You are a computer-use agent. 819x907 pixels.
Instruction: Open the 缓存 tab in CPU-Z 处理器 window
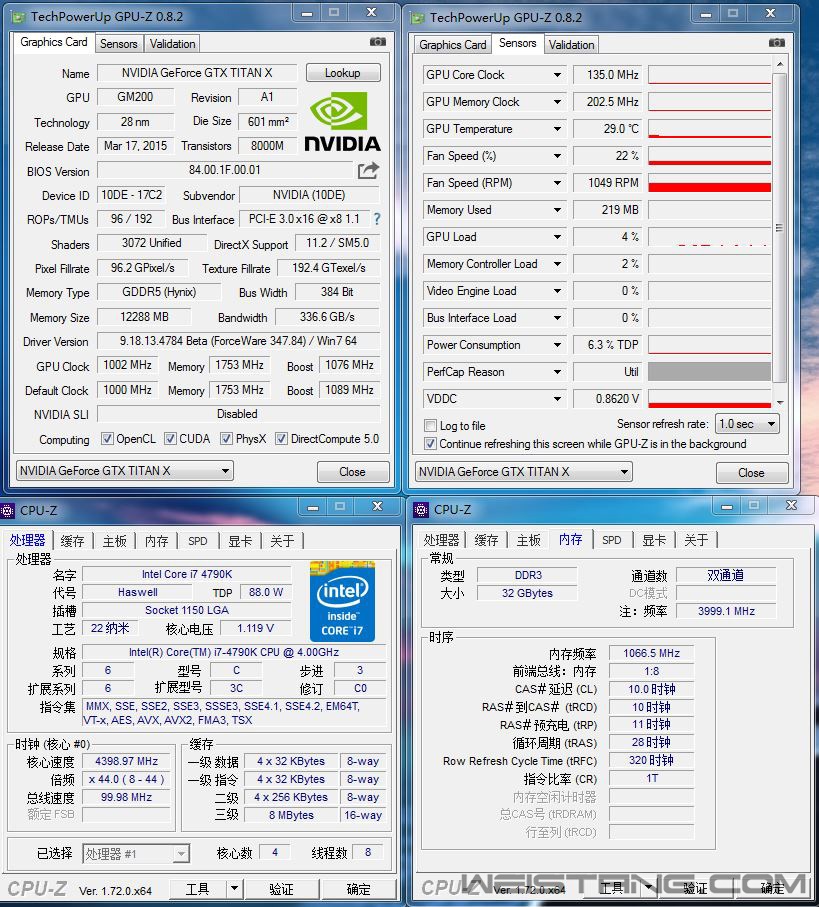(72, 541)
